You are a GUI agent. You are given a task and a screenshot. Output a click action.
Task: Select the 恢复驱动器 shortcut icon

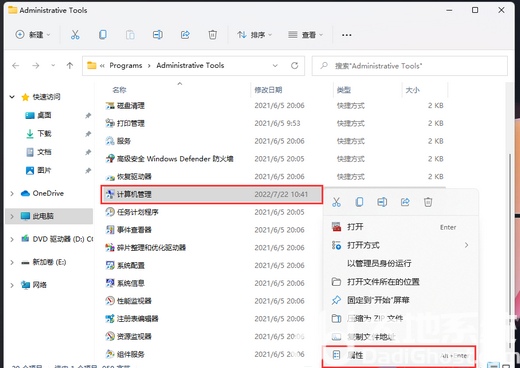pyautogui.click(x=110, y=177)
